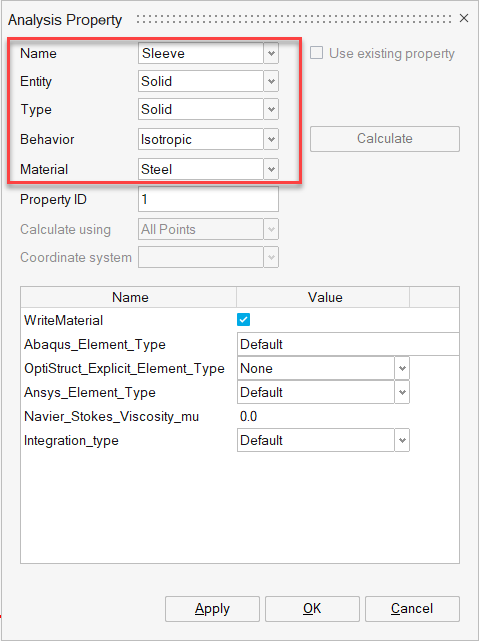The width and height of the screenshot is (479, 641).
Task: Enable the Use existing property checkbox
Action: coord(316,53)
